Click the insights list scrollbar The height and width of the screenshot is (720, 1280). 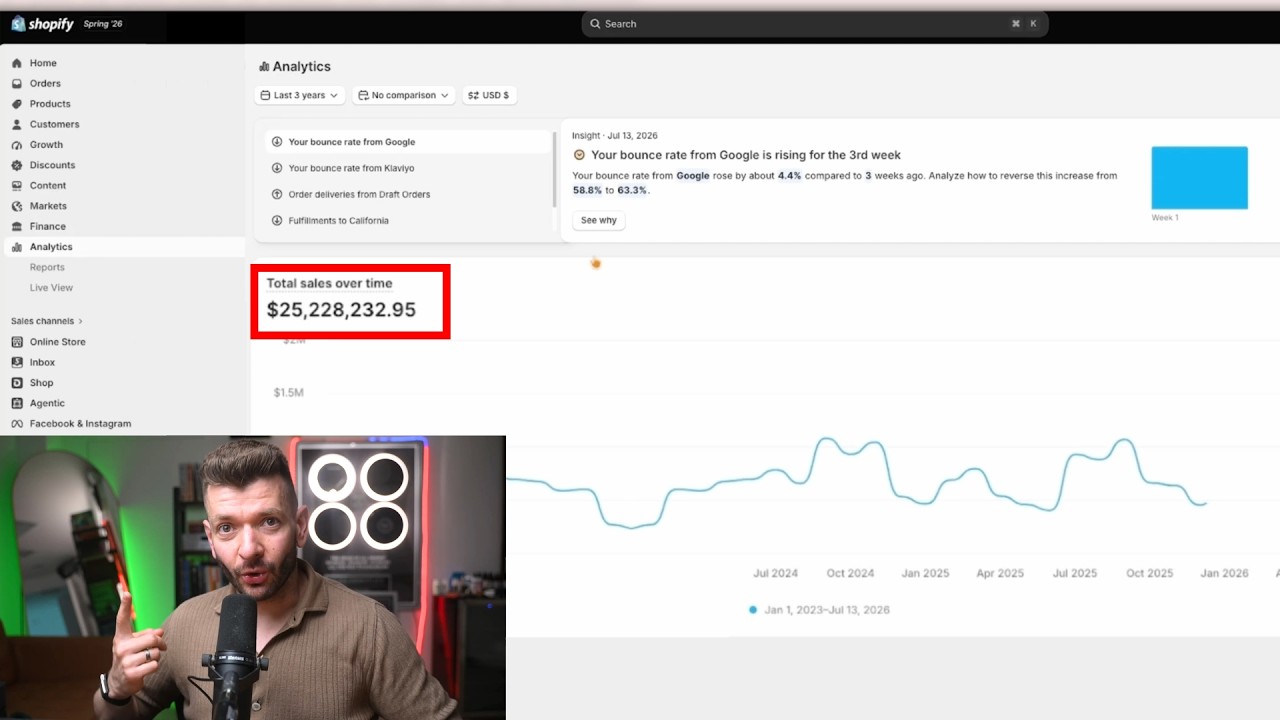pos(554,170)
